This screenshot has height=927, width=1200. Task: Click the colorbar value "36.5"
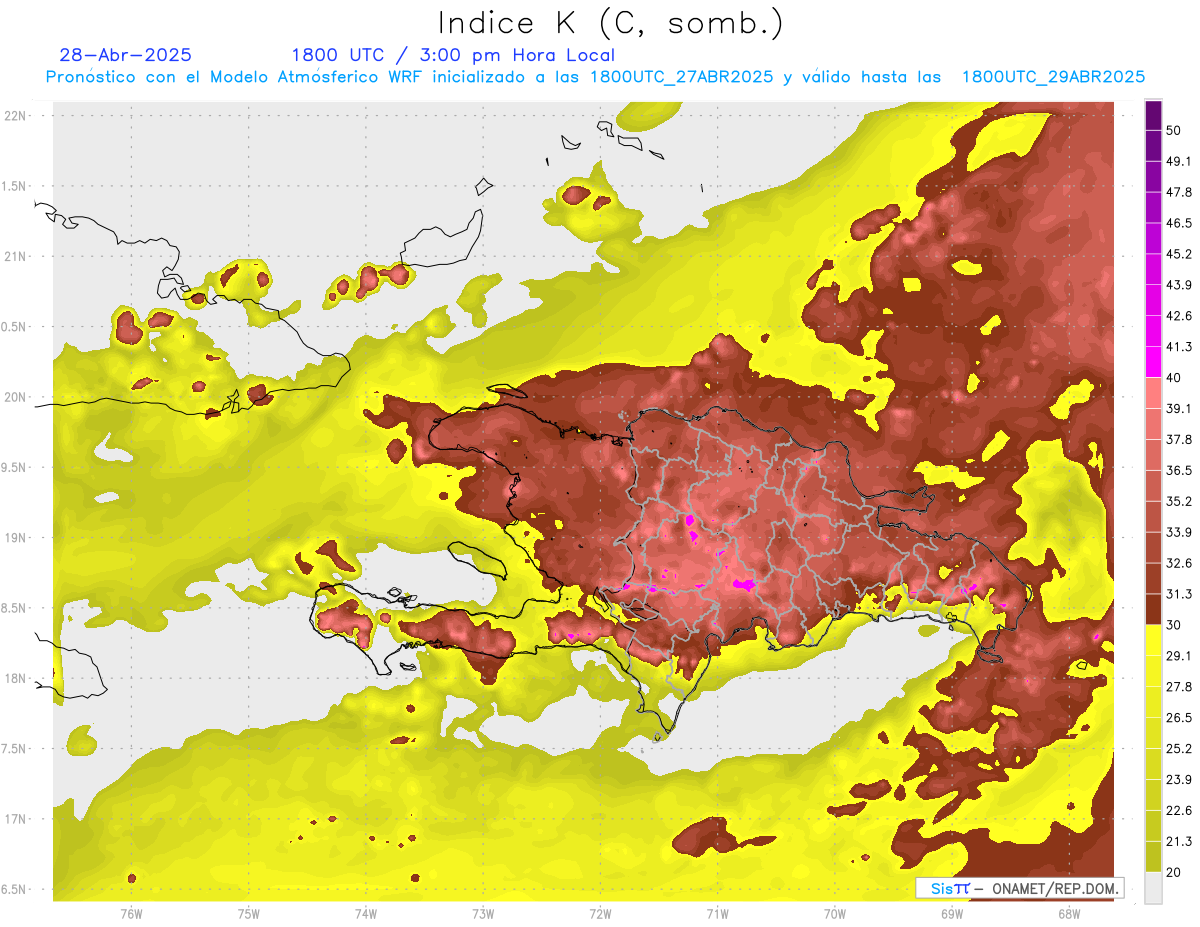[x=1179, y=470]
